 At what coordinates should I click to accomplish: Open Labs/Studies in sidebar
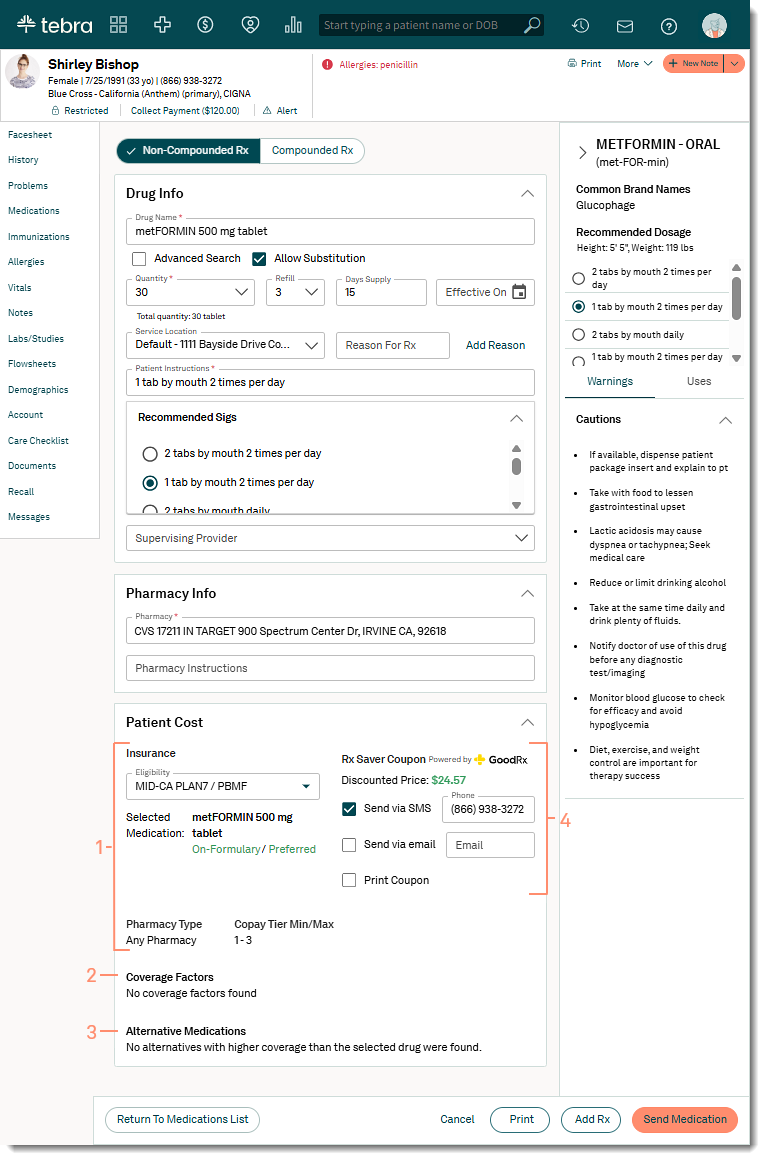pos(36,339)
